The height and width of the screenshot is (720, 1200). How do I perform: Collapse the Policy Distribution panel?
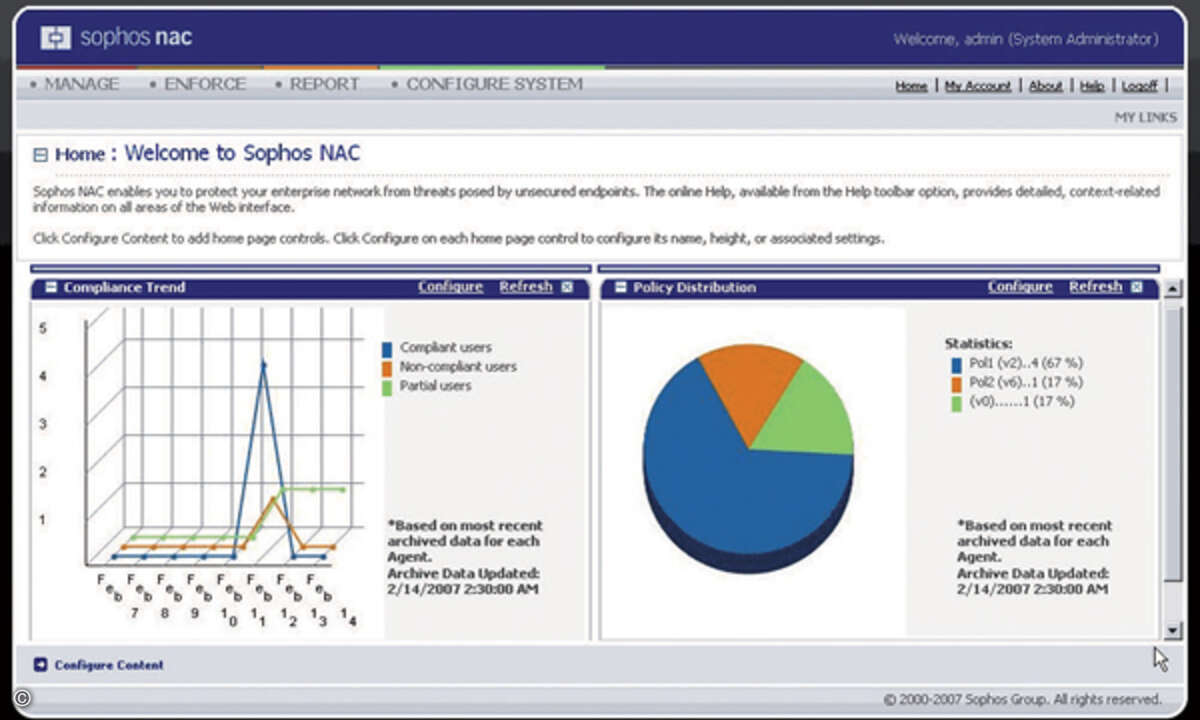click(620, 288)
